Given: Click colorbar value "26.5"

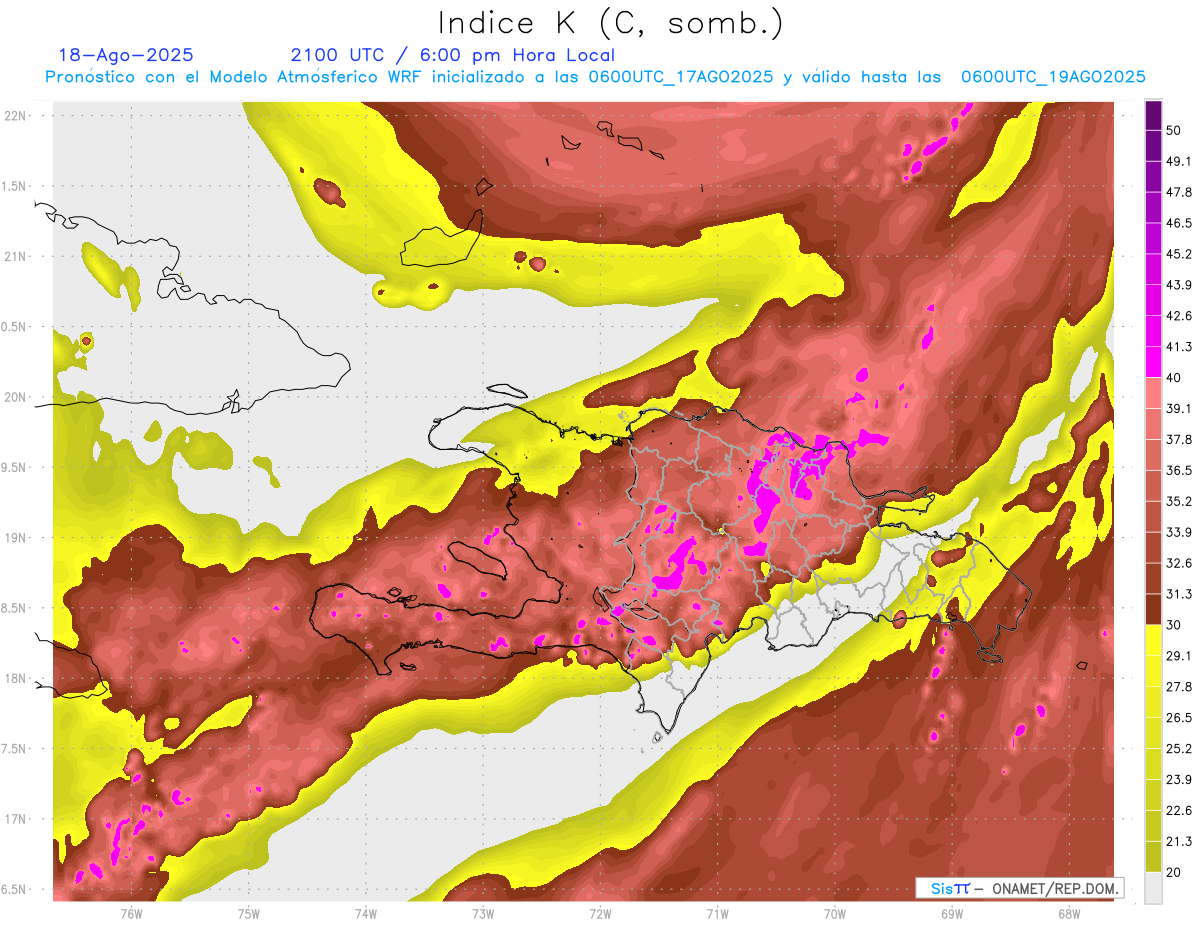Looking at the screenshot, I should coord(1179,717).
